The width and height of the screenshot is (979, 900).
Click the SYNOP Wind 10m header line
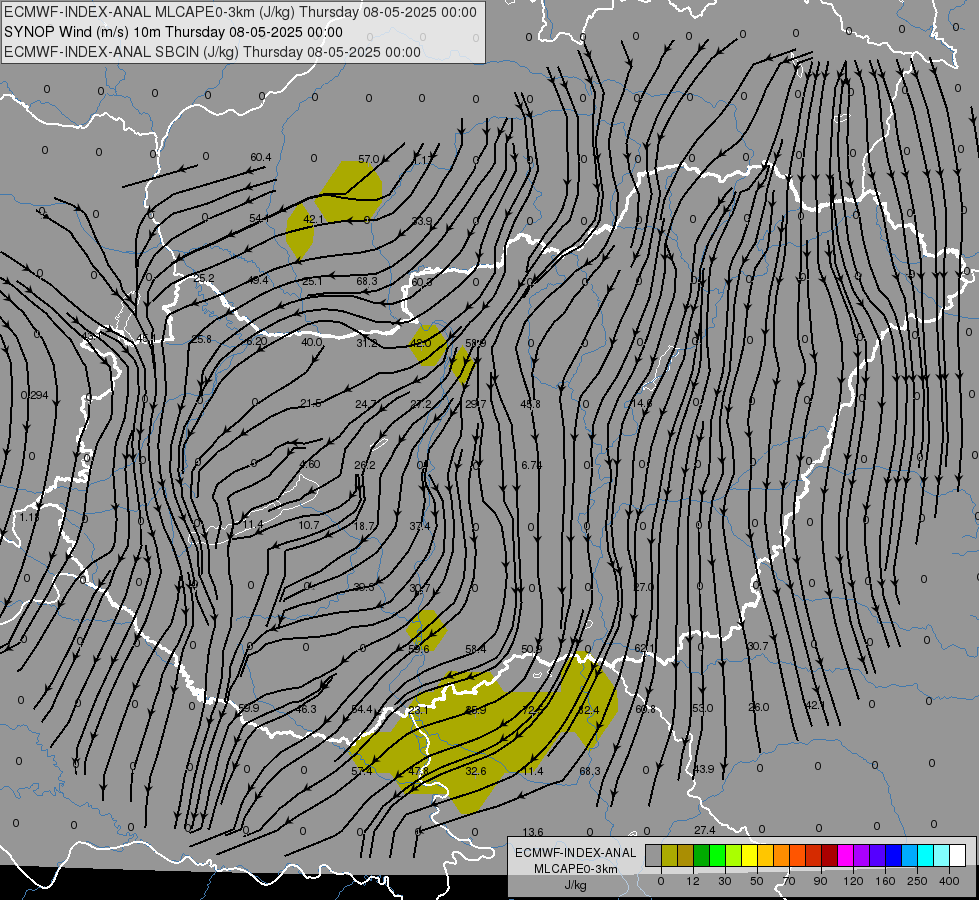point(174,32)
